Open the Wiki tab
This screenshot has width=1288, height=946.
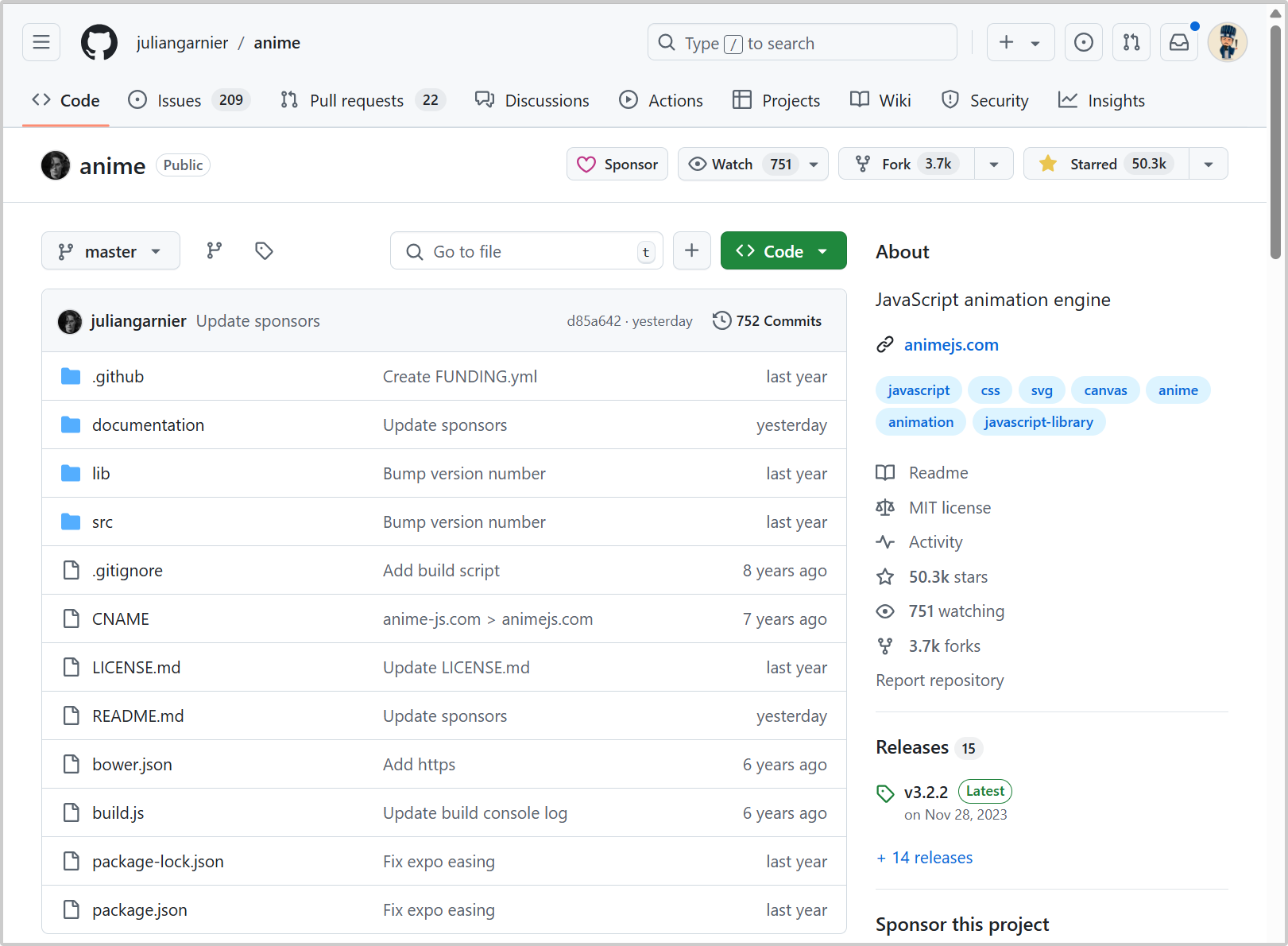click(x=880, y=101)
